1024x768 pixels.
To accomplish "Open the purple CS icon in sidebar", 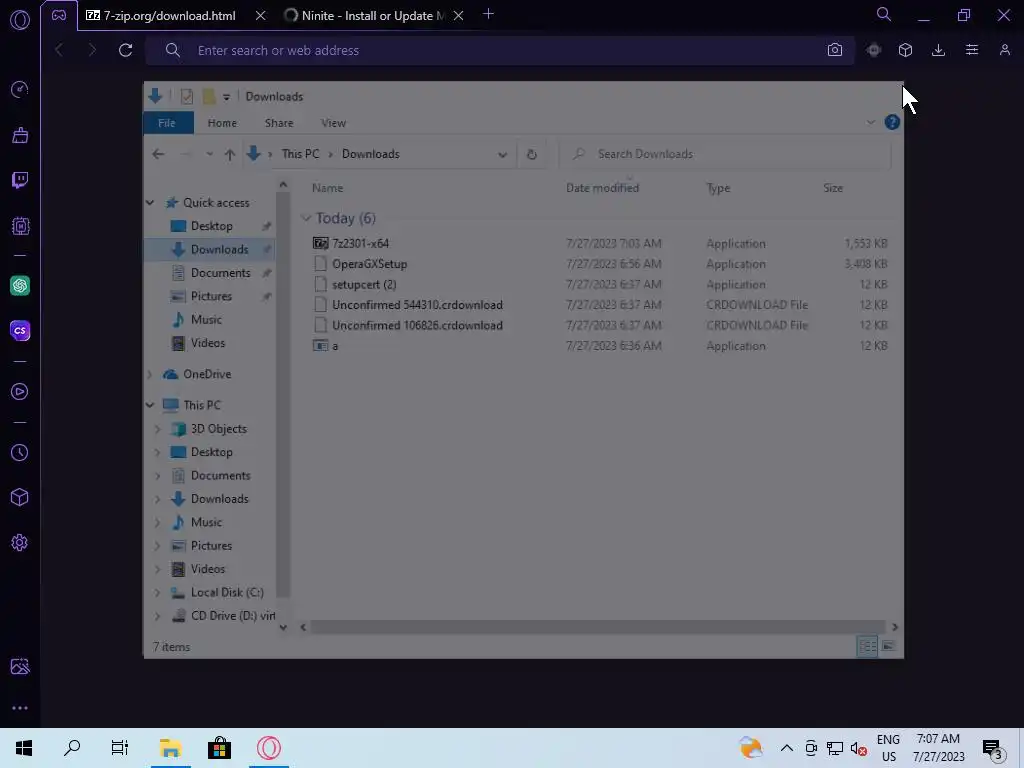I will (20, 330).
